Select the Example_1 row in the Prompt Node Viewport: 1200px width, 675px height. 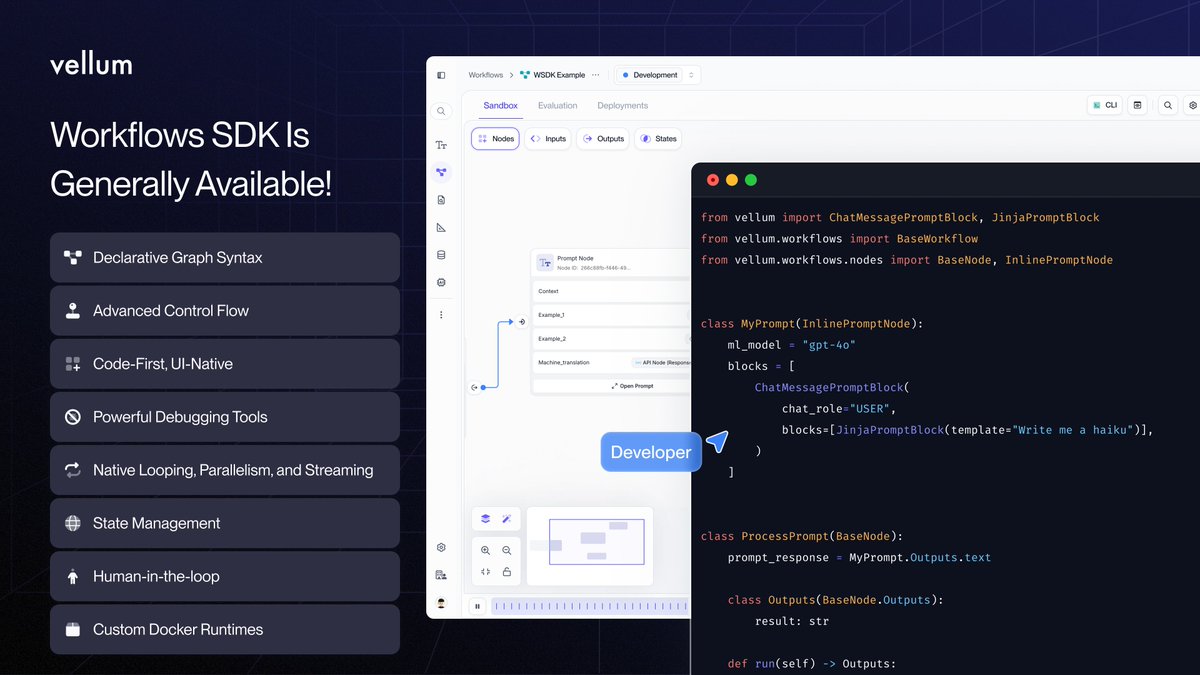(x=611, y=315)
